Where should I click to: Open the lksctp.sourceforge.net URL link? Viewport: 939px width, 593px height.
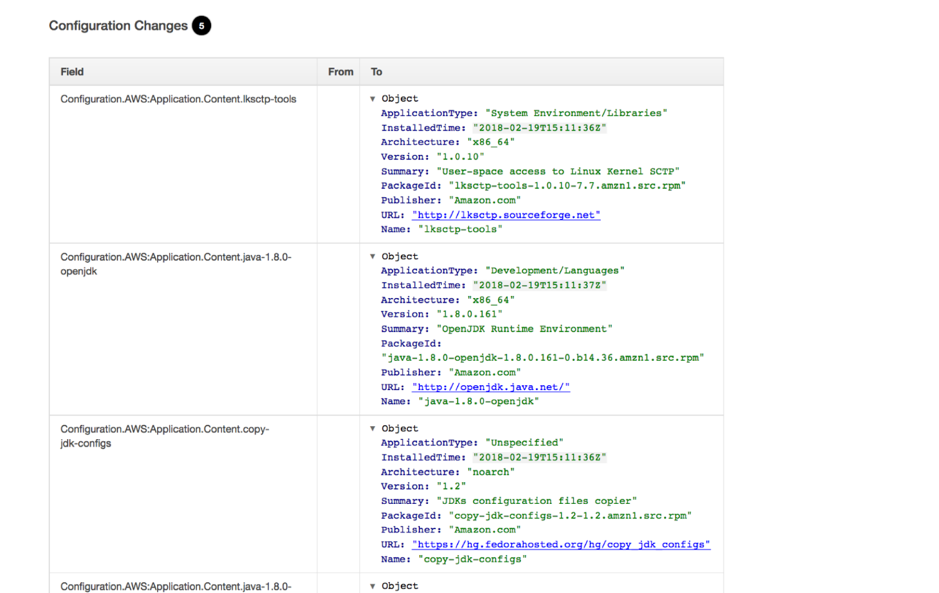tap(505, 215)
